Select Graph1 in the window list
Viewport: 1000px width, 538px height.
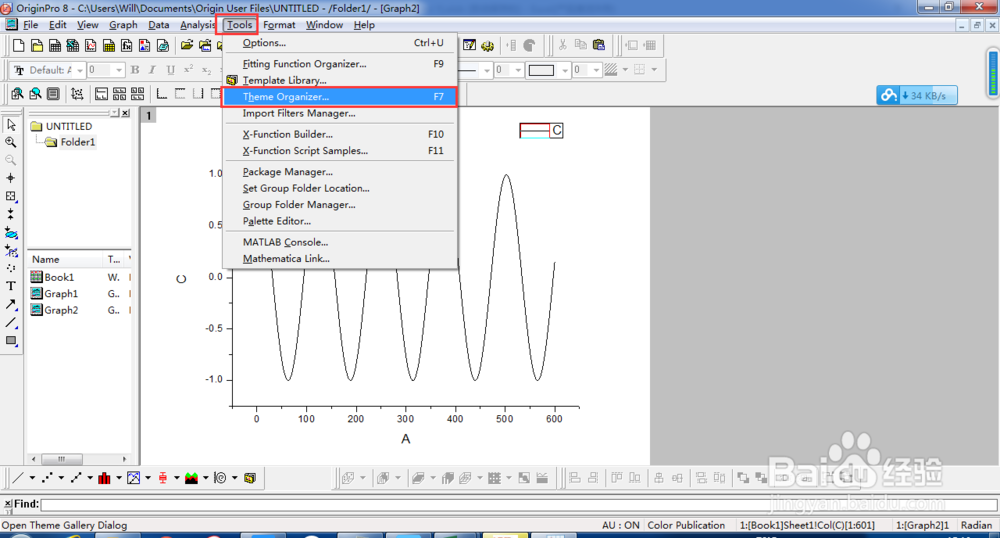[x=54, y=294]
